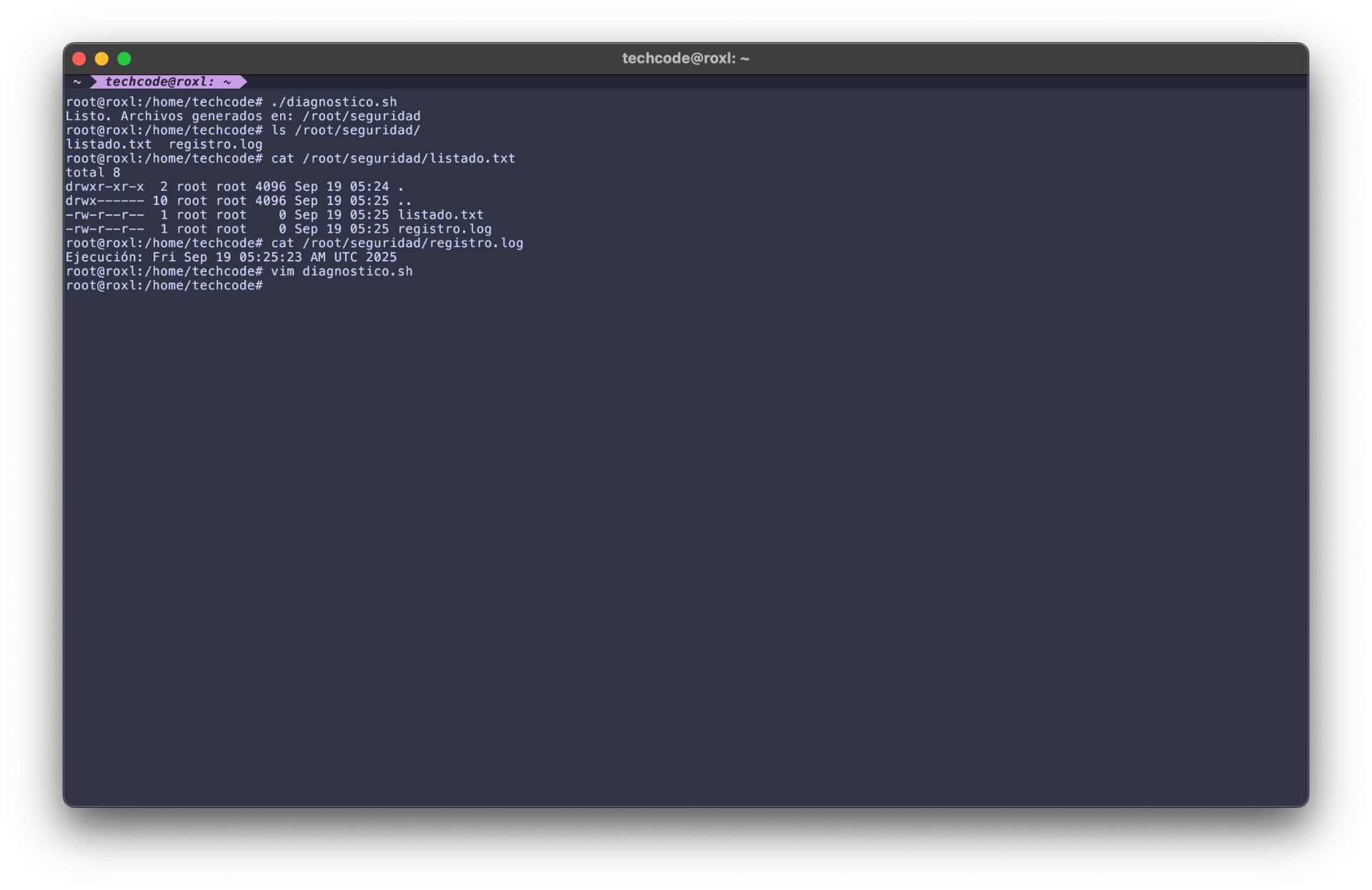
Task: Click the 'cat /root/seguridad/listado.txt' command
Action: 393,159
